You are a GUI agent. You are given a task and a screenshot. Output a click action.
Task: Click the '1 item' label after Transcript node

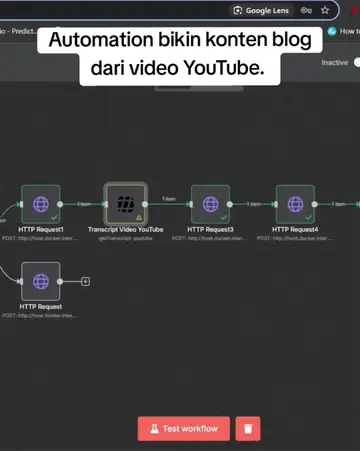169,199
